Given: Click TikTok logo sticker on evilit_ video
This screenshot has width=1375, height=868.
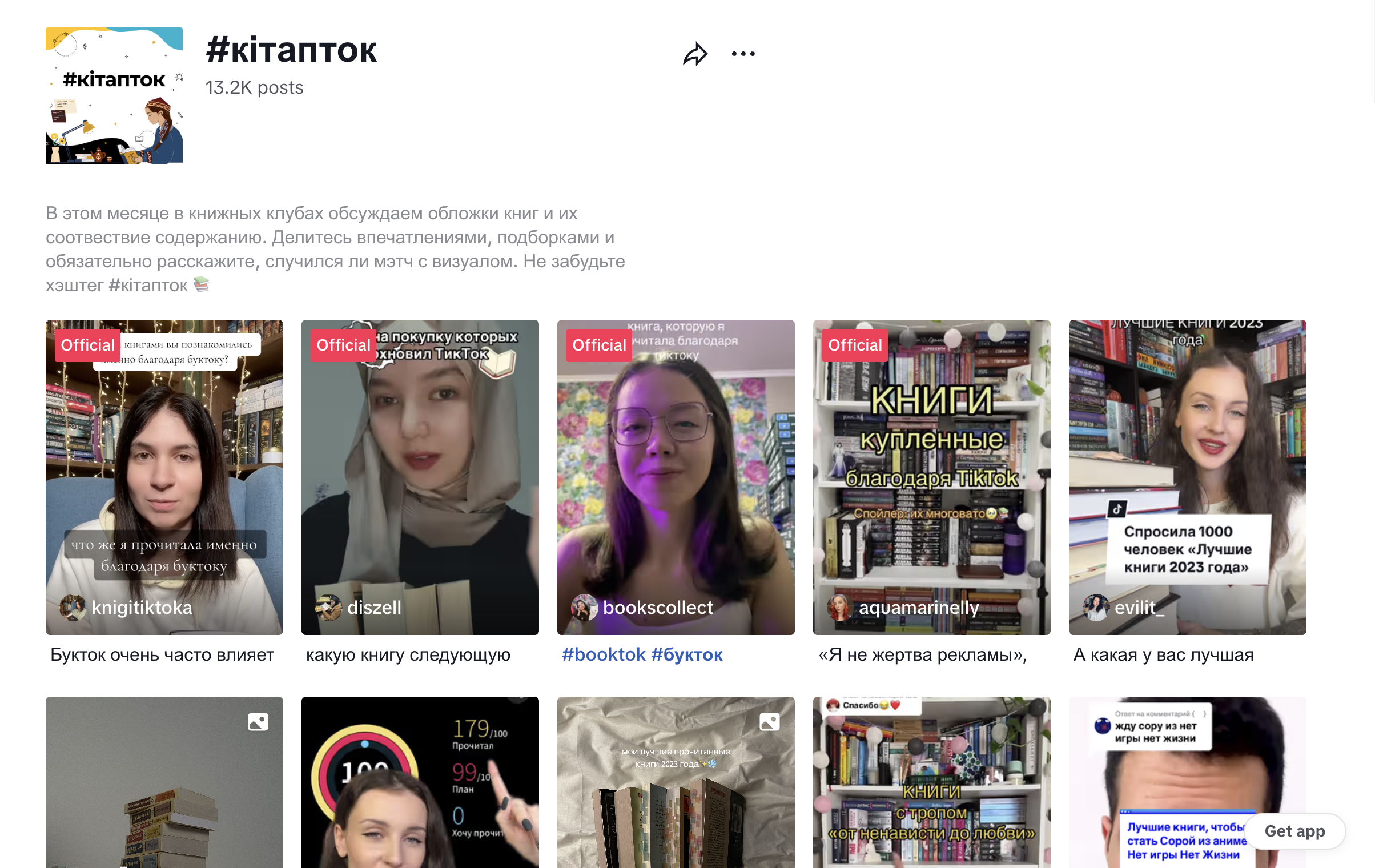Looking at the screenshot, I should point(1117,508).
